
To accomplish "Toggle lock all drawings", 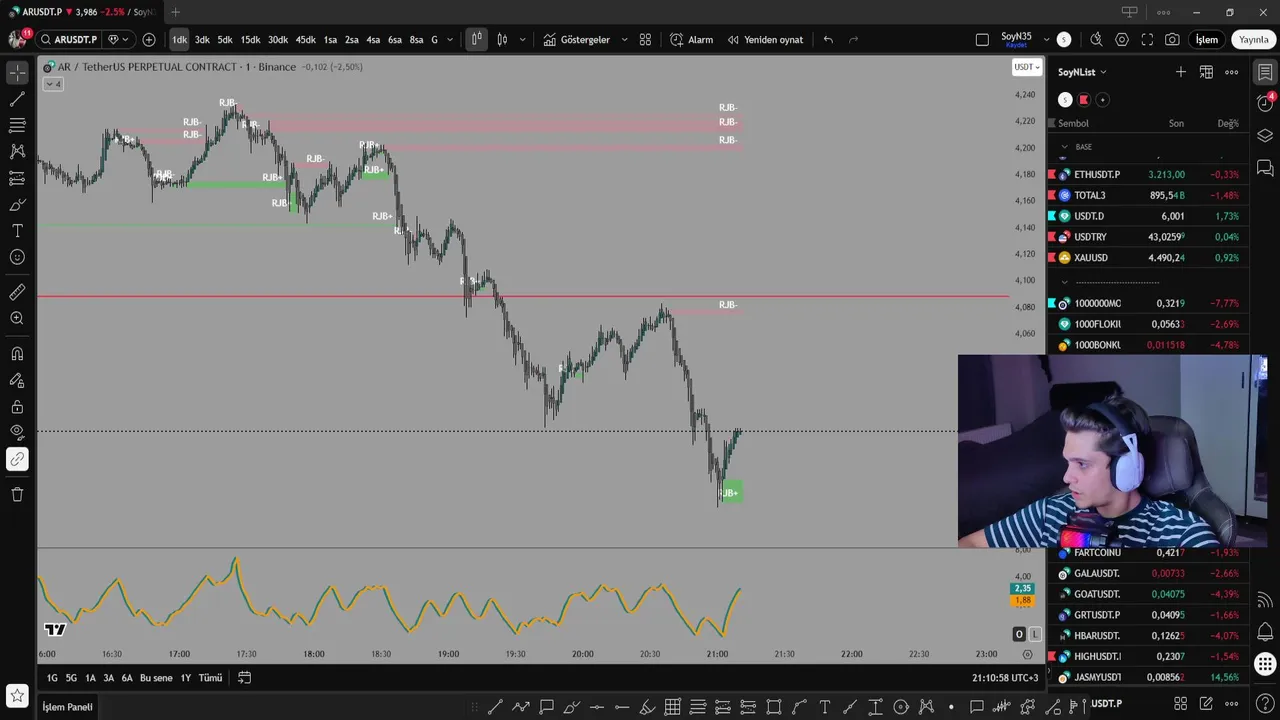I will [x=17, y=407].
